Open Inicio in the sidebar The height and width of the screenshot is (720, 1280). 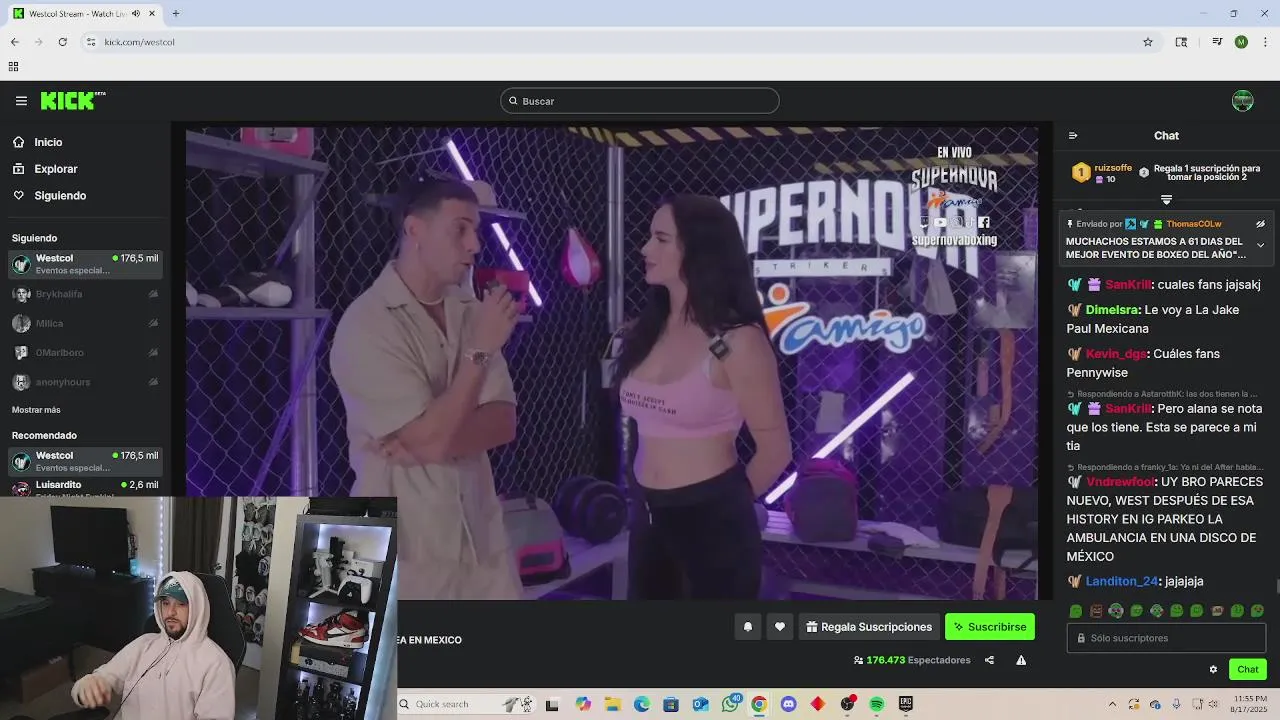click(48, 142)
